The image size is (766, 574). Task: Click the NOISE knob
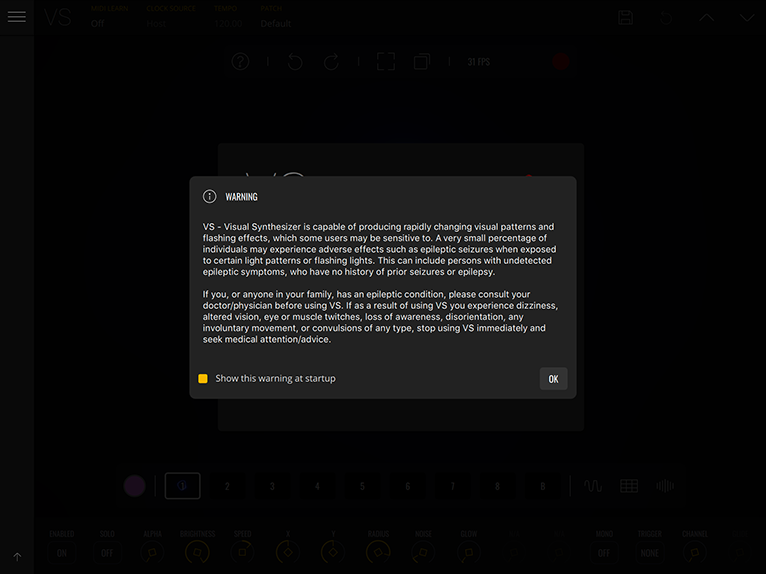(423, 553)
